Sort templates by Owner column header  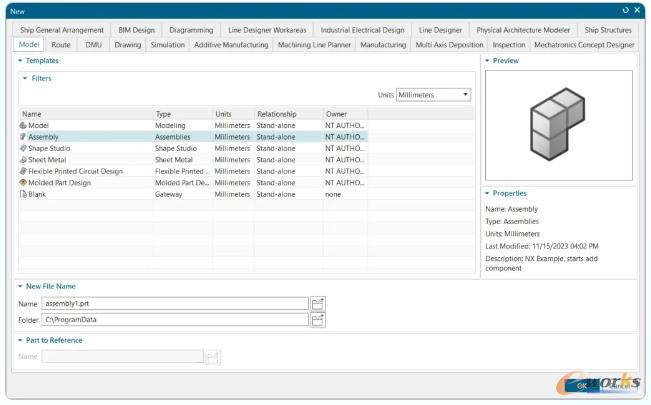[345, 114]
